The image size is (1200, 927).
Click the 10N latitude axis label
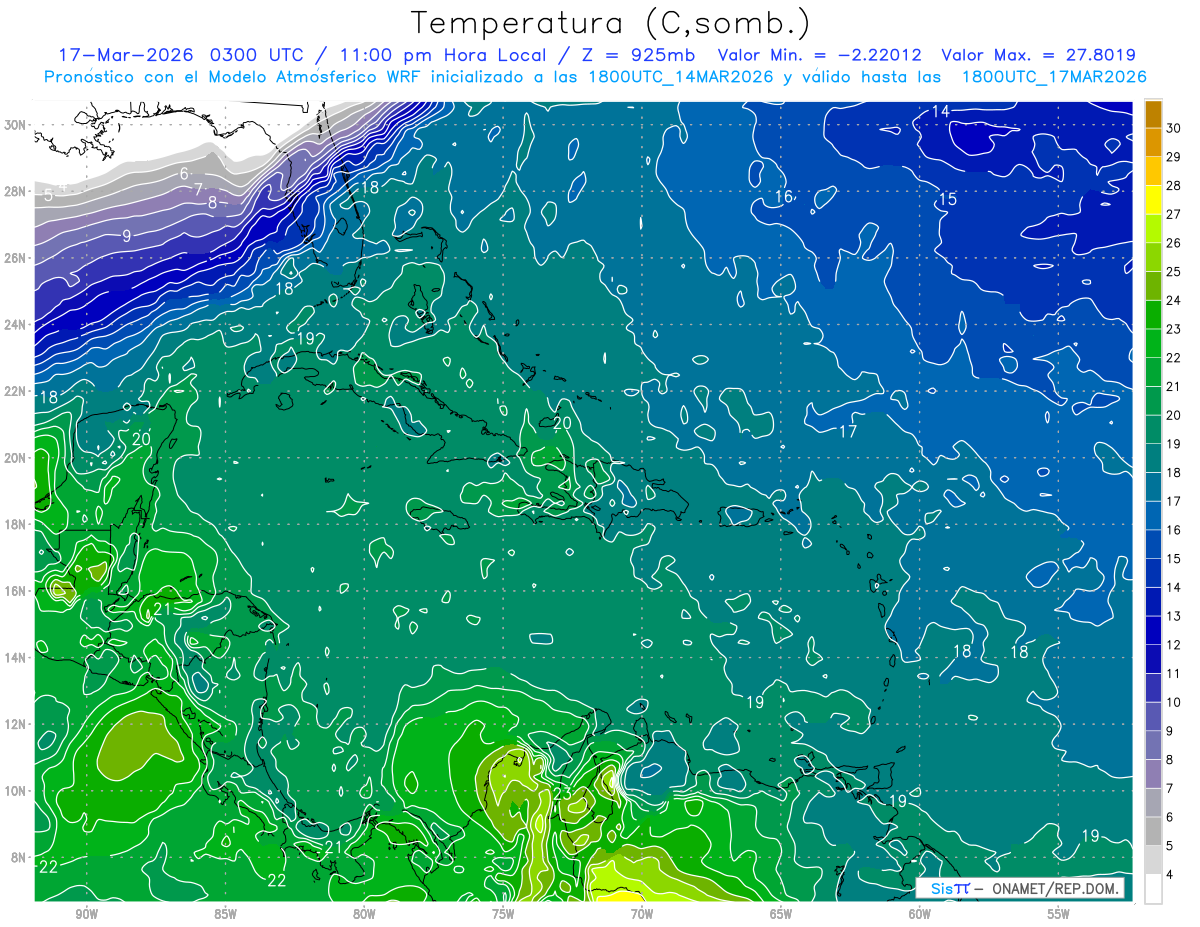[x=17, y=791]
